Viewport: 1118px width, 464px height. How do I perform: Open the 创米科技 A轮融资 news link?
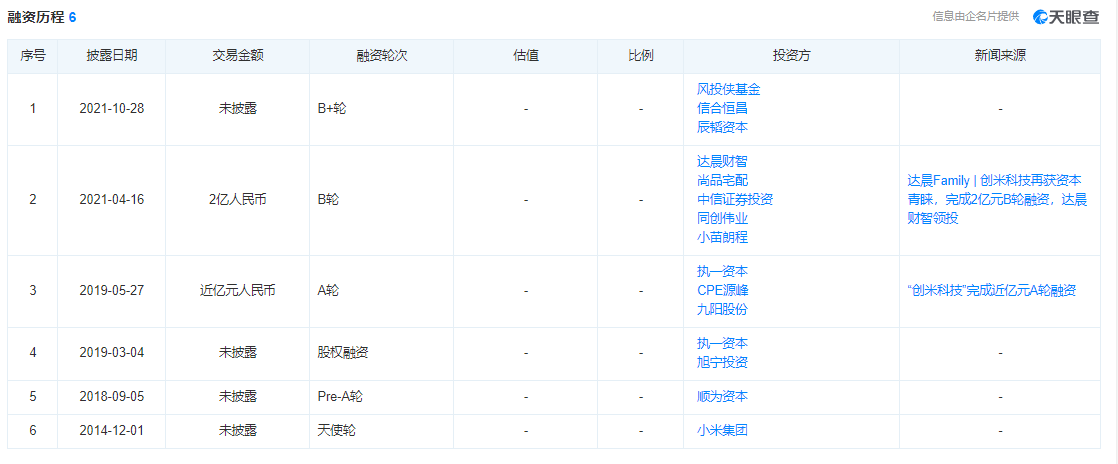tap(991, 291)
